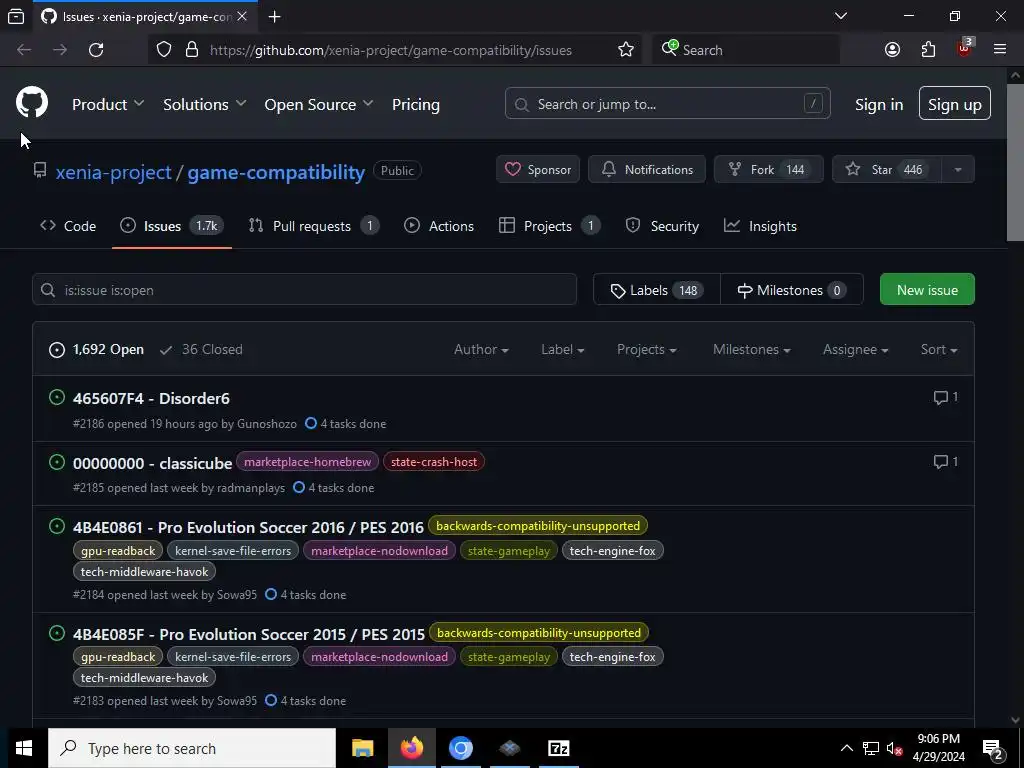Open the Pull requests tab
The image size is (1024, 768).
(313, 226)
